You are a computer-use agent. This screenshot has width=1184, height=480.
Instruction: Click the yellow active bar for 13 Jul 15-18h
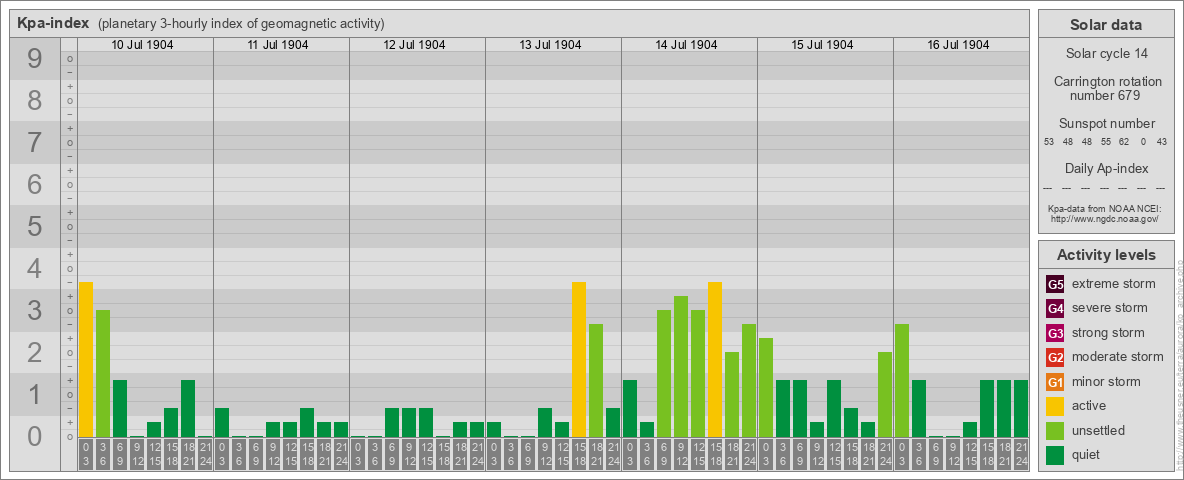point(579,359)
